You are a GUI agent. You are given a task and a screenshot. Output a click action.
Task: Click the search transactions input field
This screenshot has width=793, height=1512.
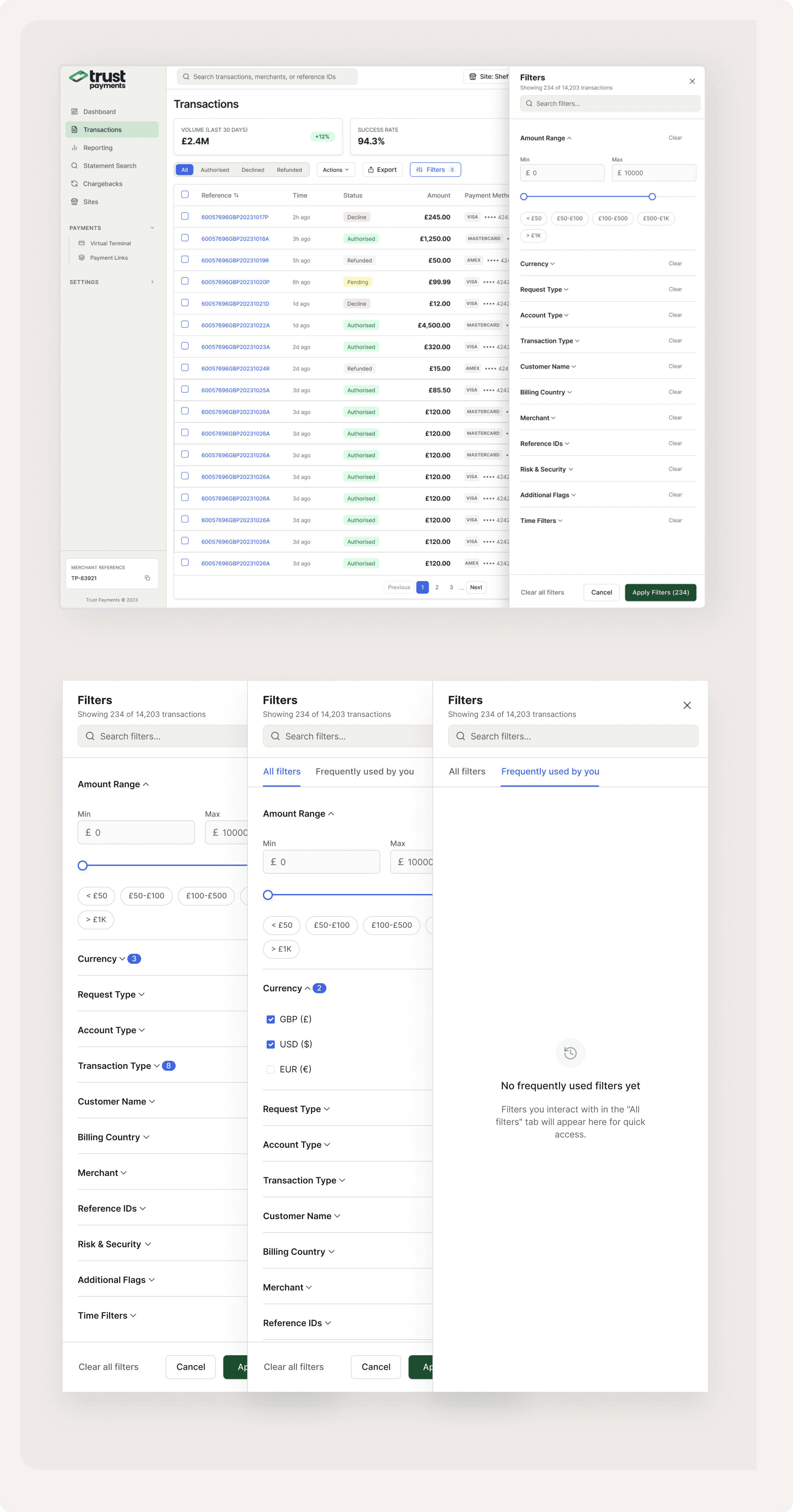click(x=267, y=77)
